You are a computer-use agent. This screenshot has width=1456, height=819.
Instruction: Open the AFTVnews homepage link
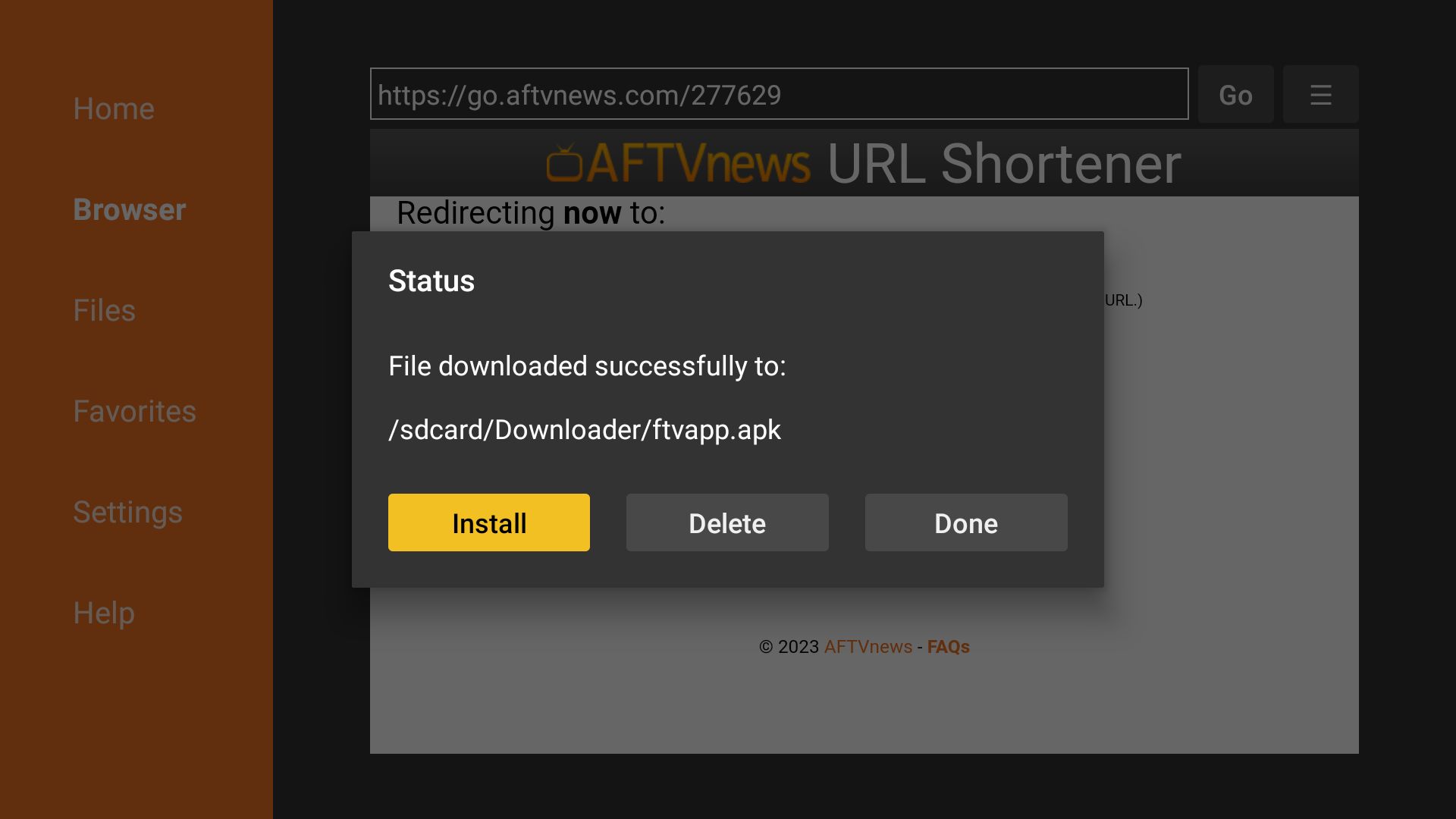coord(868,647)
